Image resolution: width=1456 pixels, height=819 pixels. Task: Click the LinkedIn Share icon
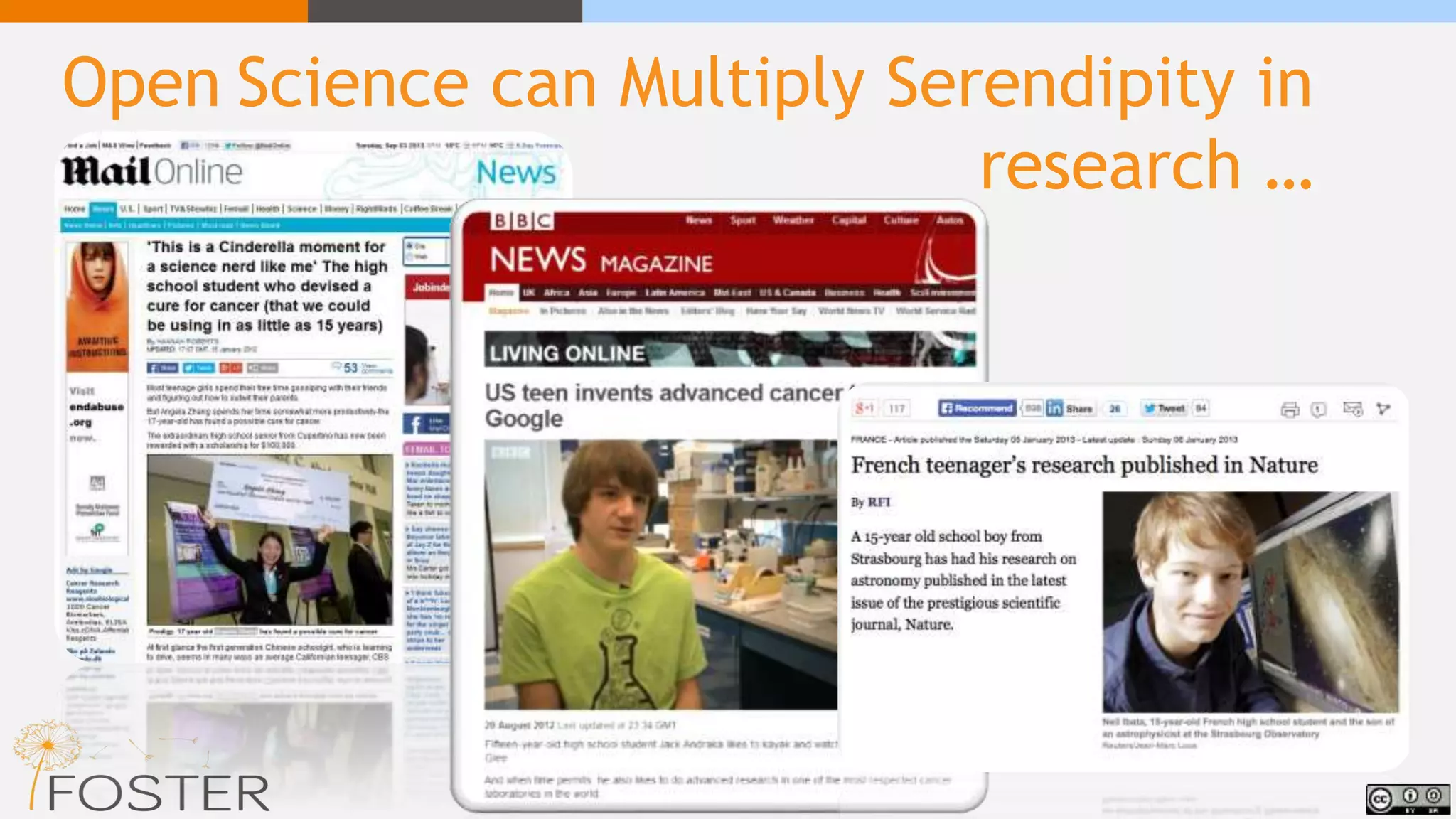(x=1055, y=408)
